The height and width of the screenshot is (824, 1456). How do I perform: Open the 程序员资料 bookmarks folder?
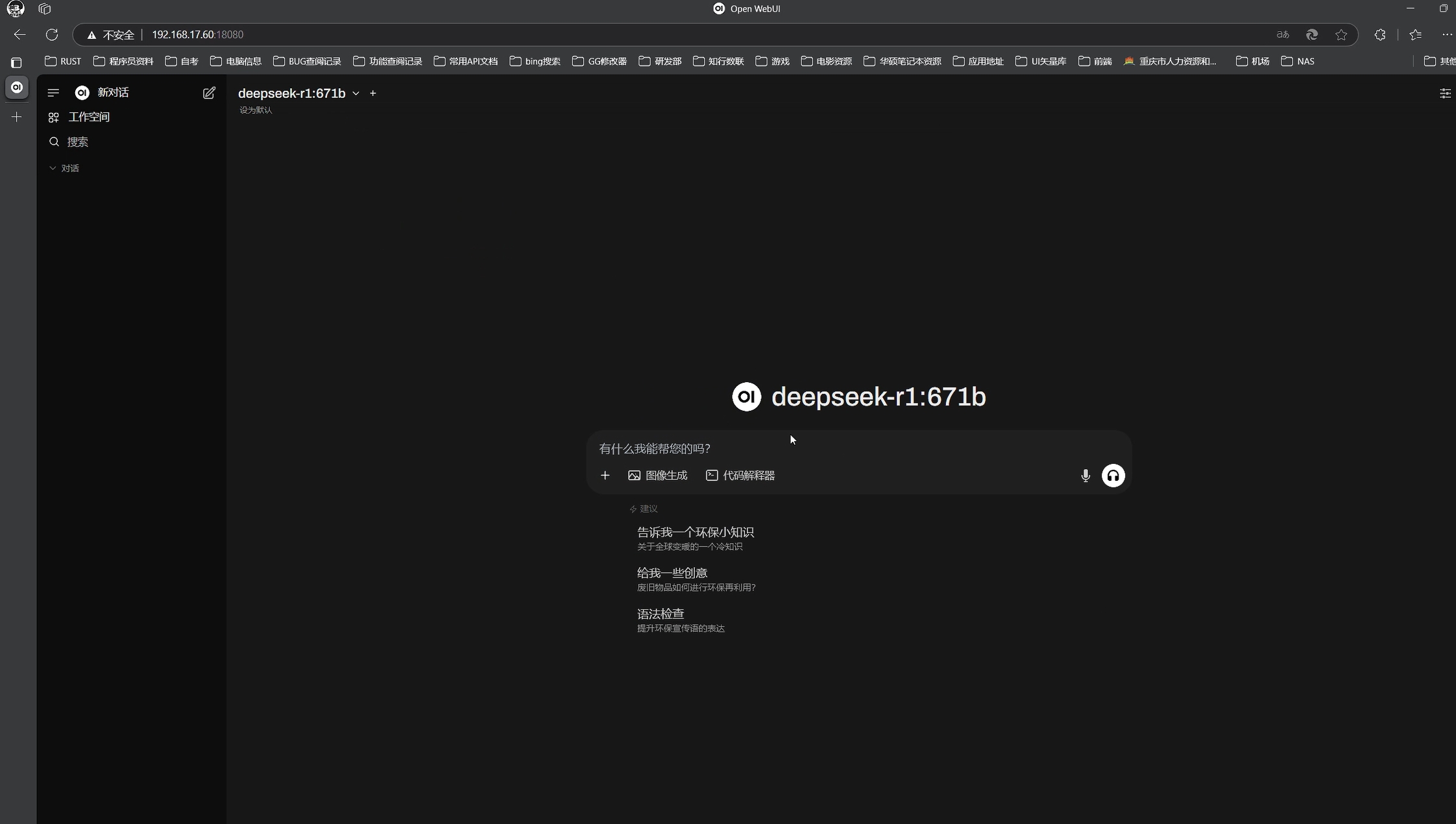(123, 62)
